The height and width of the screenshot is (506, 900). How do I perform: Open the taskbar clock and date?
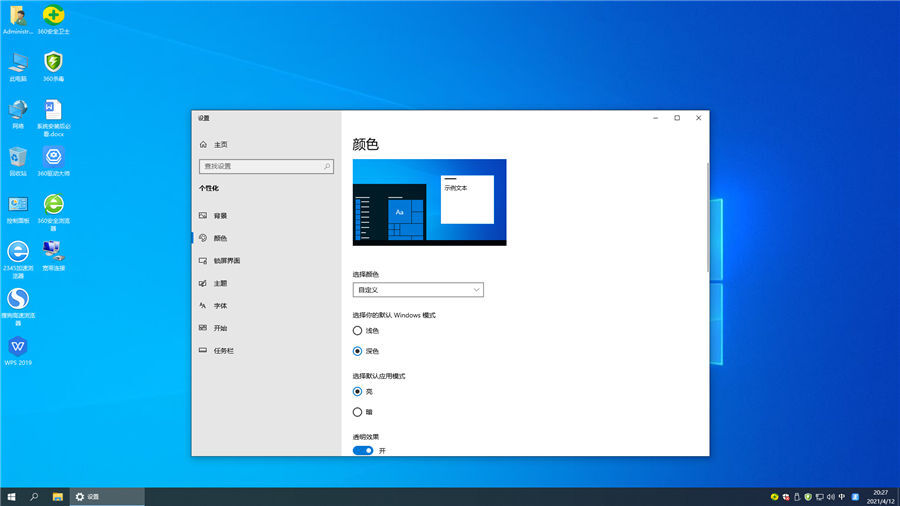pyautogui.click(x=880, y=497)
